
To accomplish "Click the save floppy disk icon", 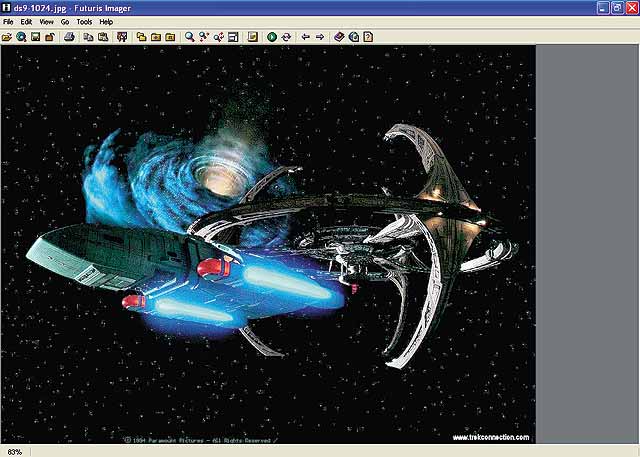I will pos(36,37).
